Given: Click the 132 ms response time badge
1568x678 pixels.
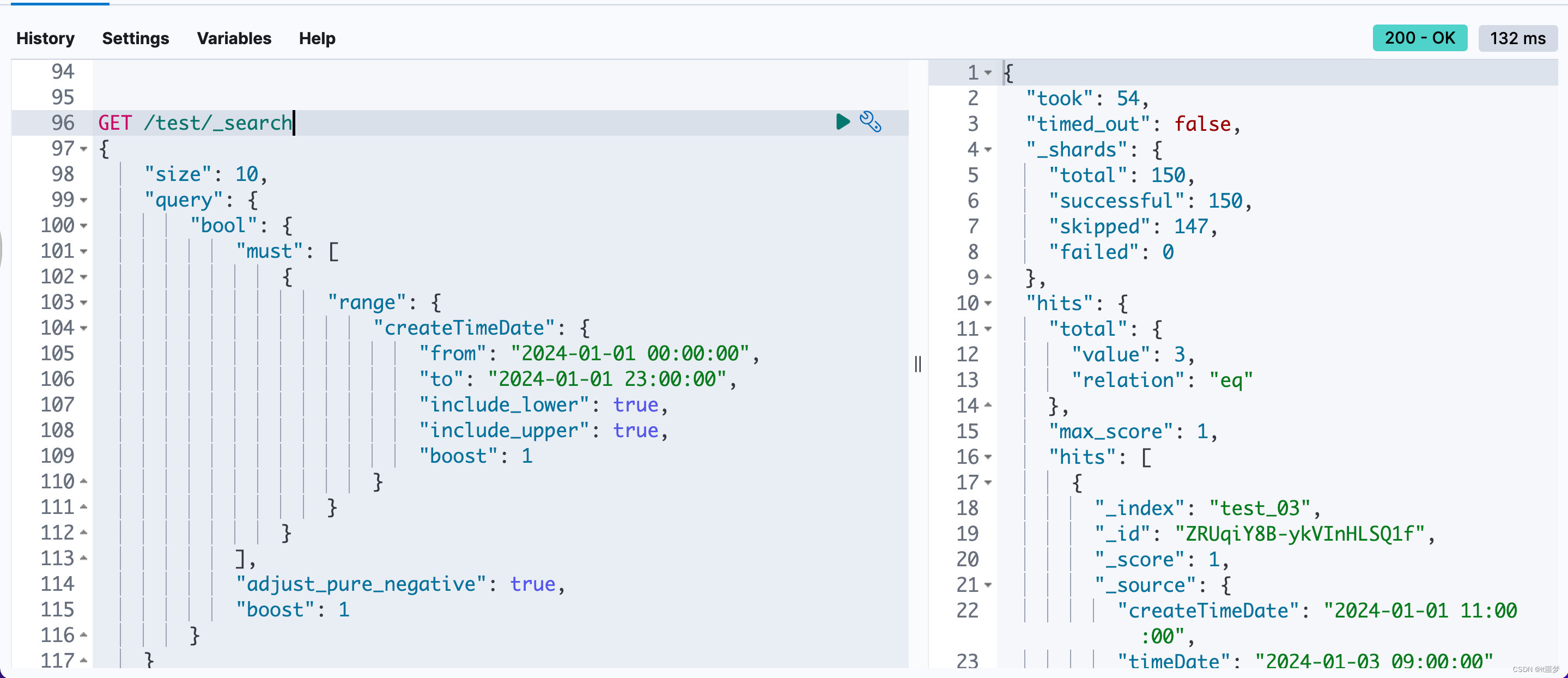Looking at the screenshot, I should pos(1517,38).
